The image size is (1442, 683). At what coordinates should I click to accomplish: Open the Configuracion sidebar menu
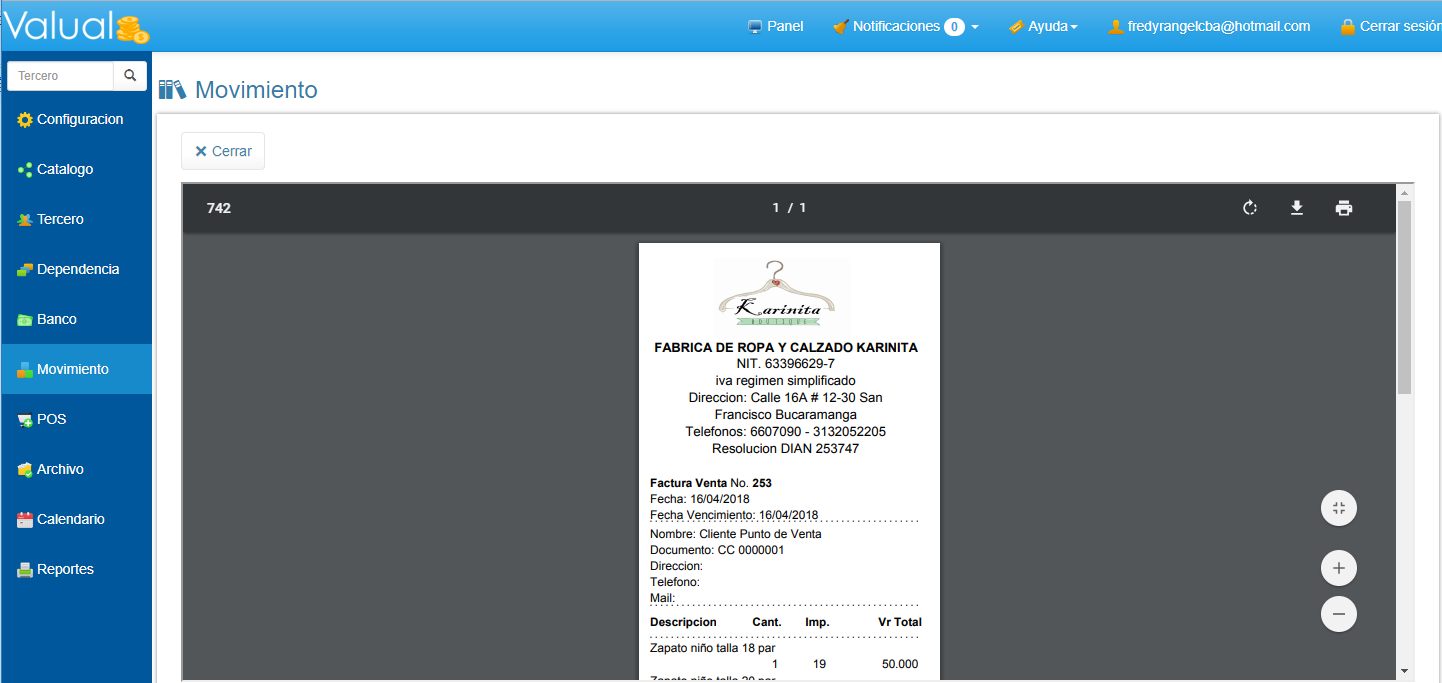click(79, 119)
